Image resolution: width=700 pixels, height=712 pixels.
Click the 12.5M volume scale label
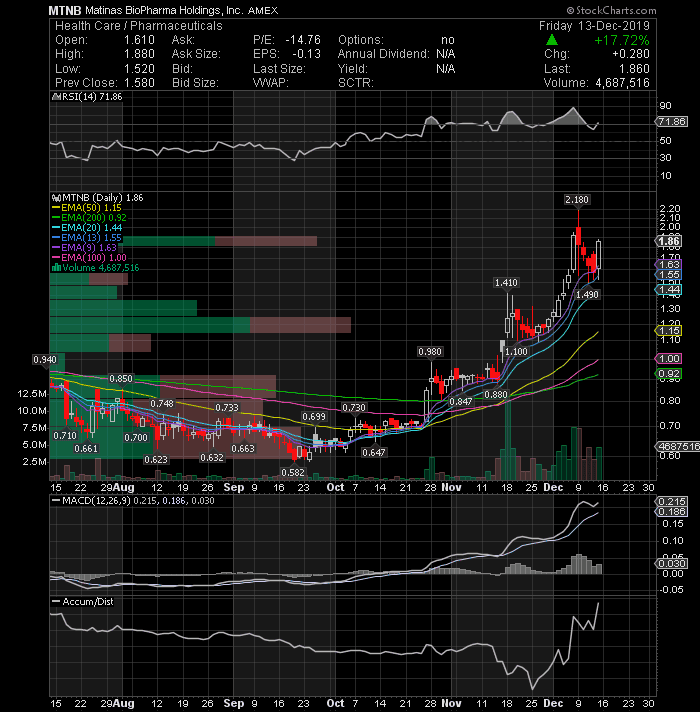(32, 394)
